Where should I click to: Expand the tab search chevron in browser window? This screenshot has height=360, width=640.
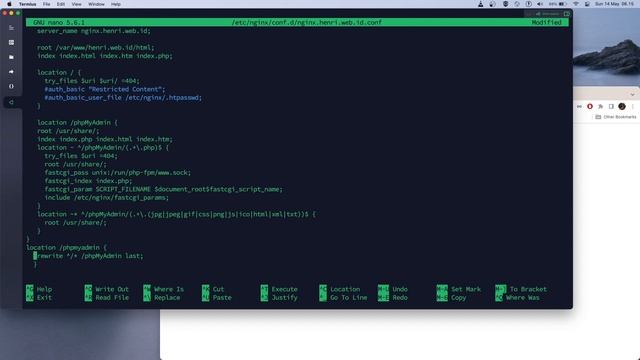pyautogui.click(x=632, y=95)
